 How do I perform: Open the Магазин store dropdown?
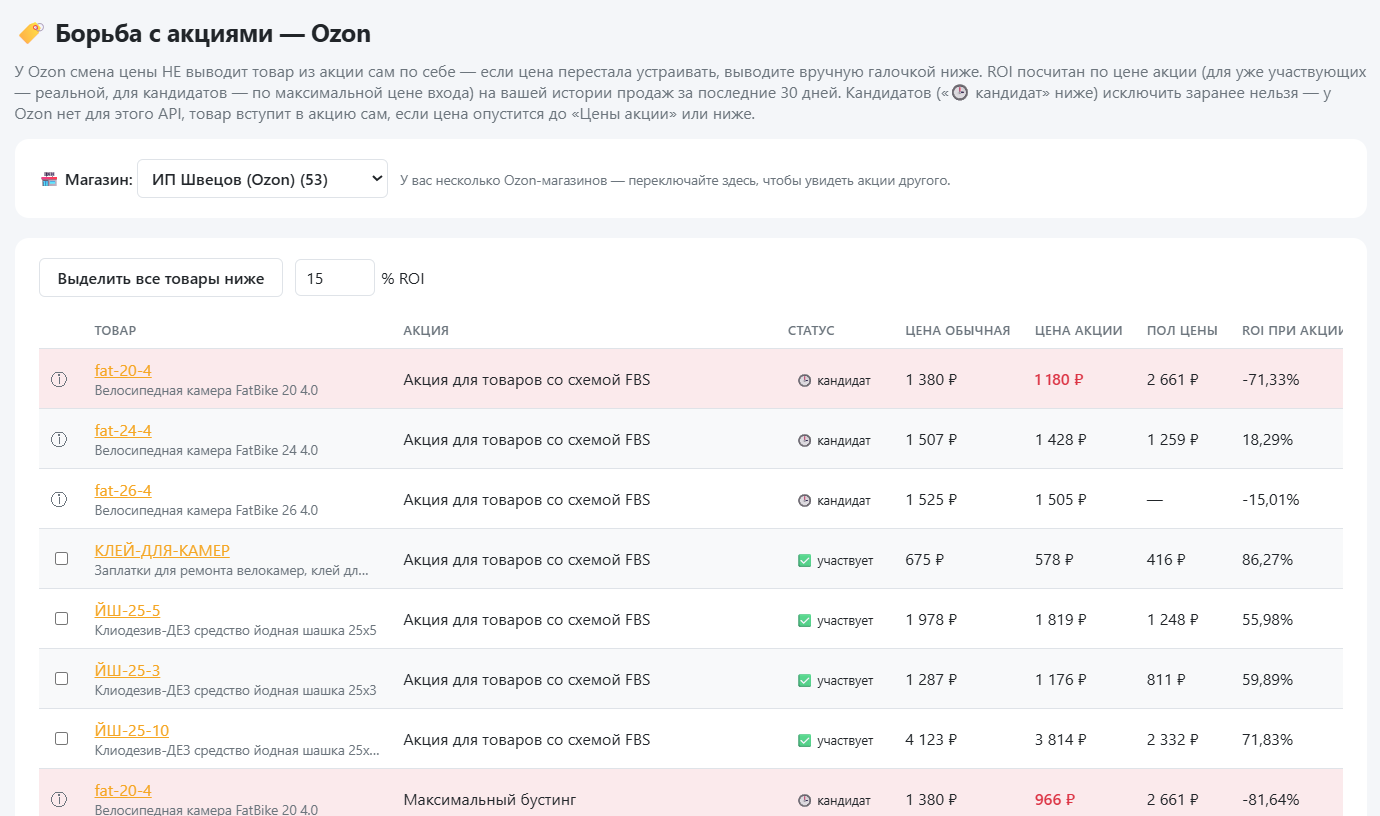click(262, 179)
